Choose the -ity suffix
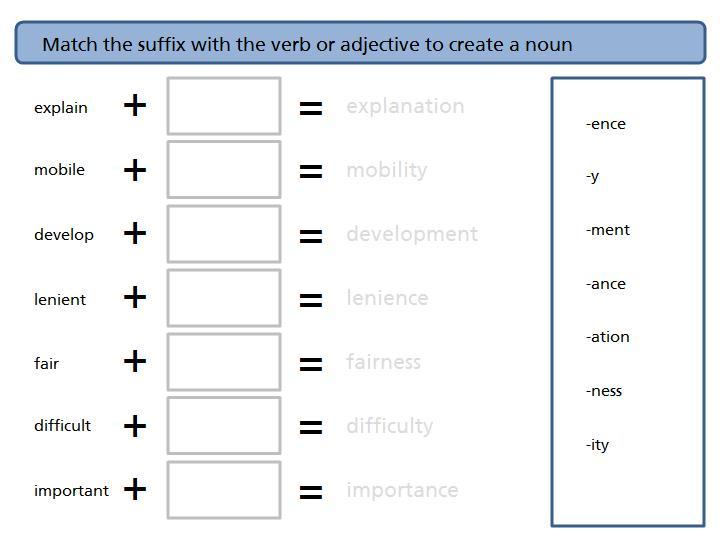Viewport: 720px width, 540px height. pos(597,444)
